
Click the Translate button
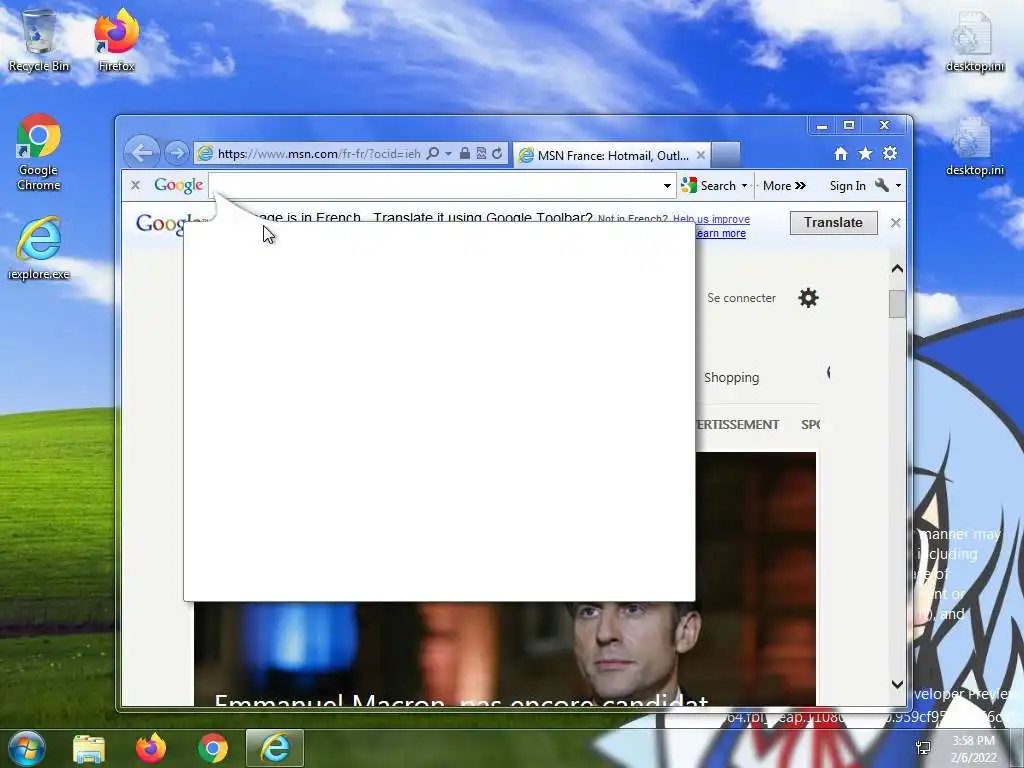tap(833, 223)
